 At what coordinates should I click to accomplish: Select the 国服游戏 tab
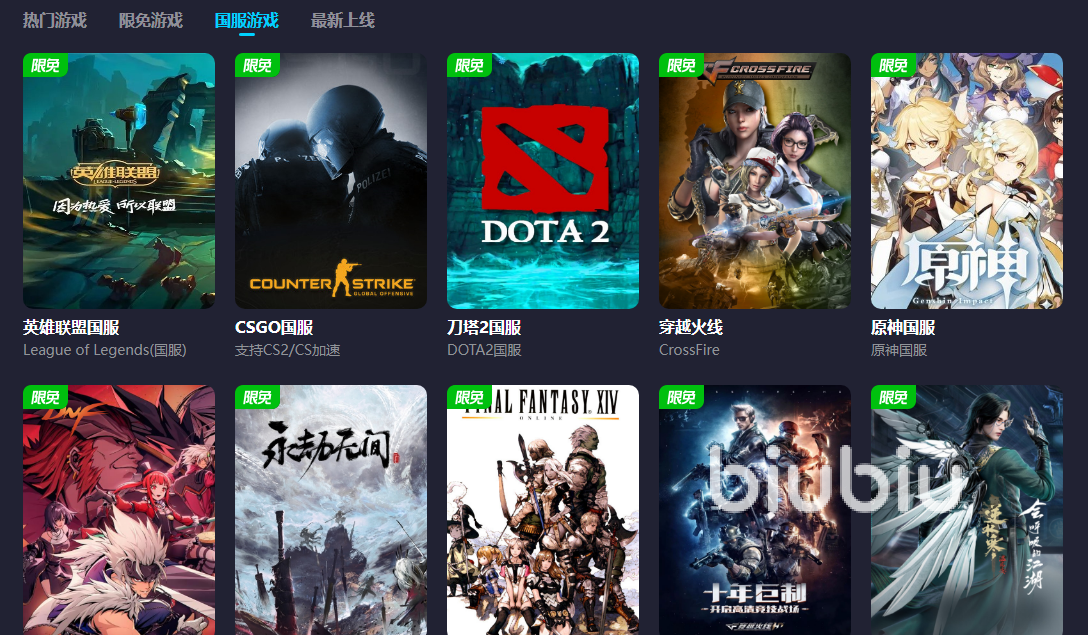[x=246, y=20]
